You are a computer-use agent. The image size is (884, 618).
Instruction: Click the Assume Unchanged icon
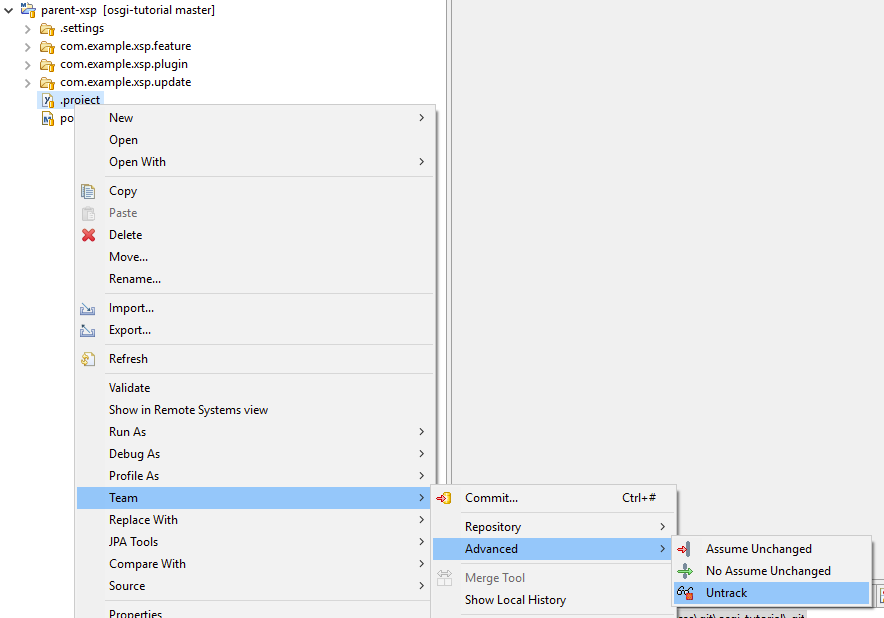tap(685, 549)
